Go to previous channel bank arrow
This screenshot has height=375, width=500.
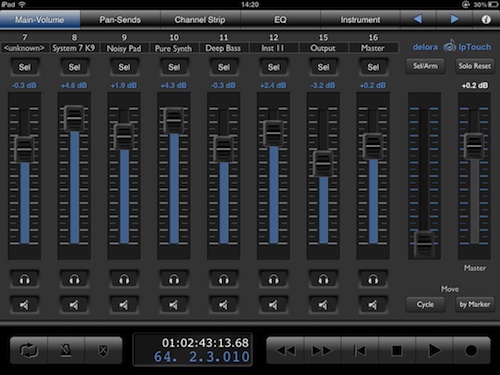point(418,19)
